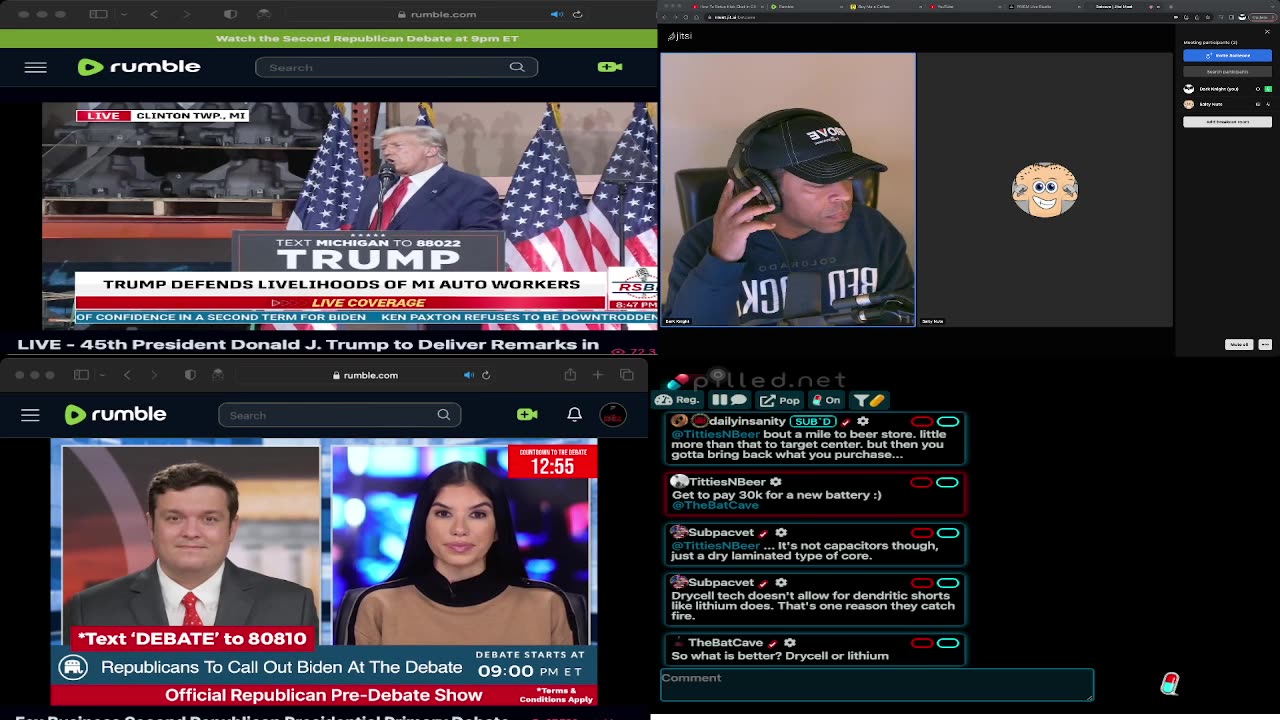Viewport: 1280px width, 720px height.
Task: Click the red pill on TittiesNBeer's message
Action: point(921,482)
